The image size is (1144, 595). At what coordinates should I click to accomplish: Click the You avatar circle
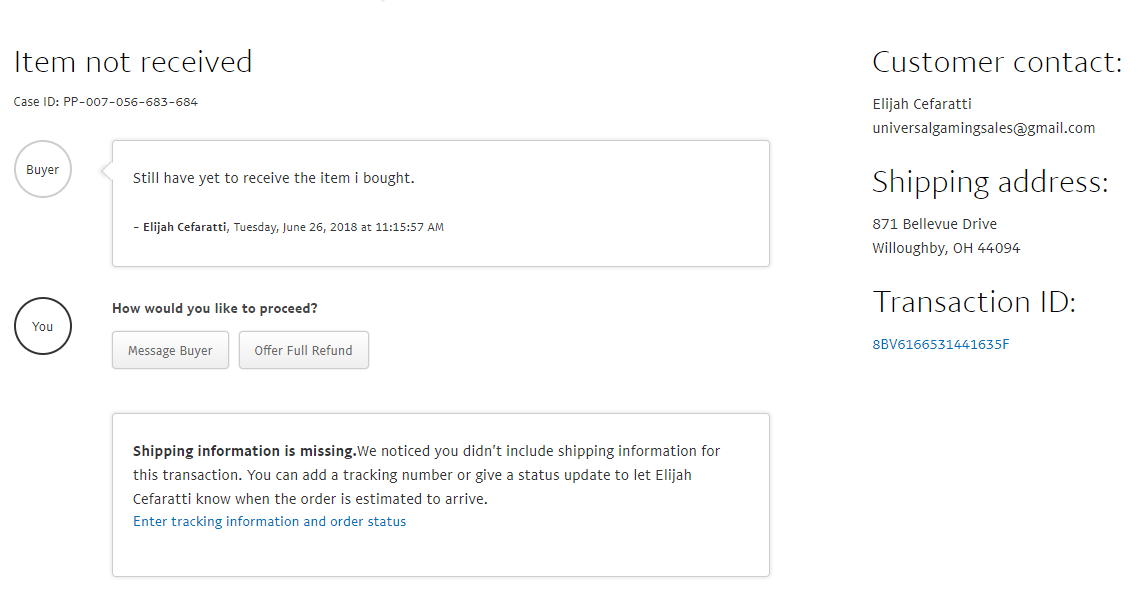43,326
